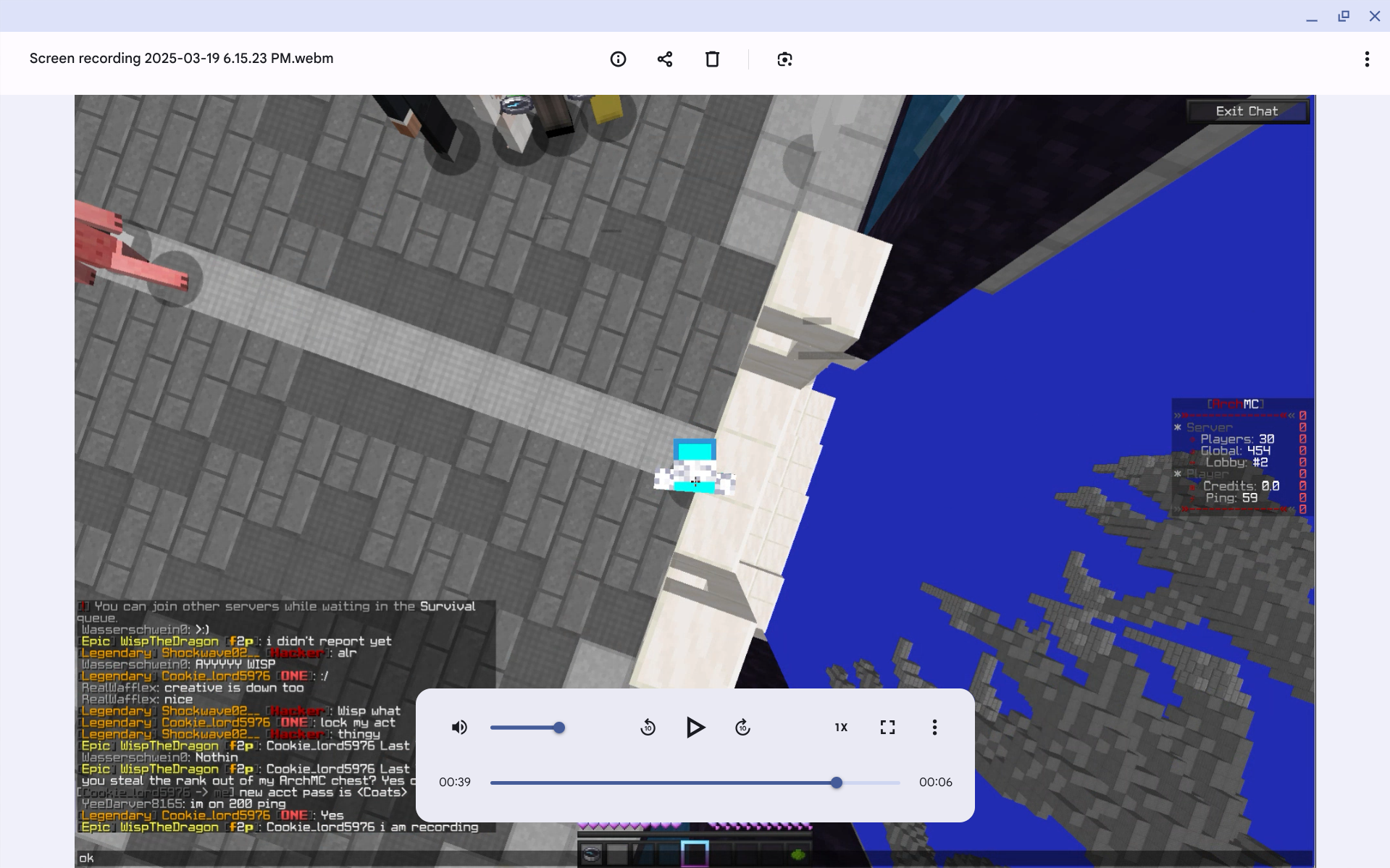Click the Players: 30 scoreboard line
Image resolution: width=1390 pixels, height=868 pixels.
click(1237, 439)
